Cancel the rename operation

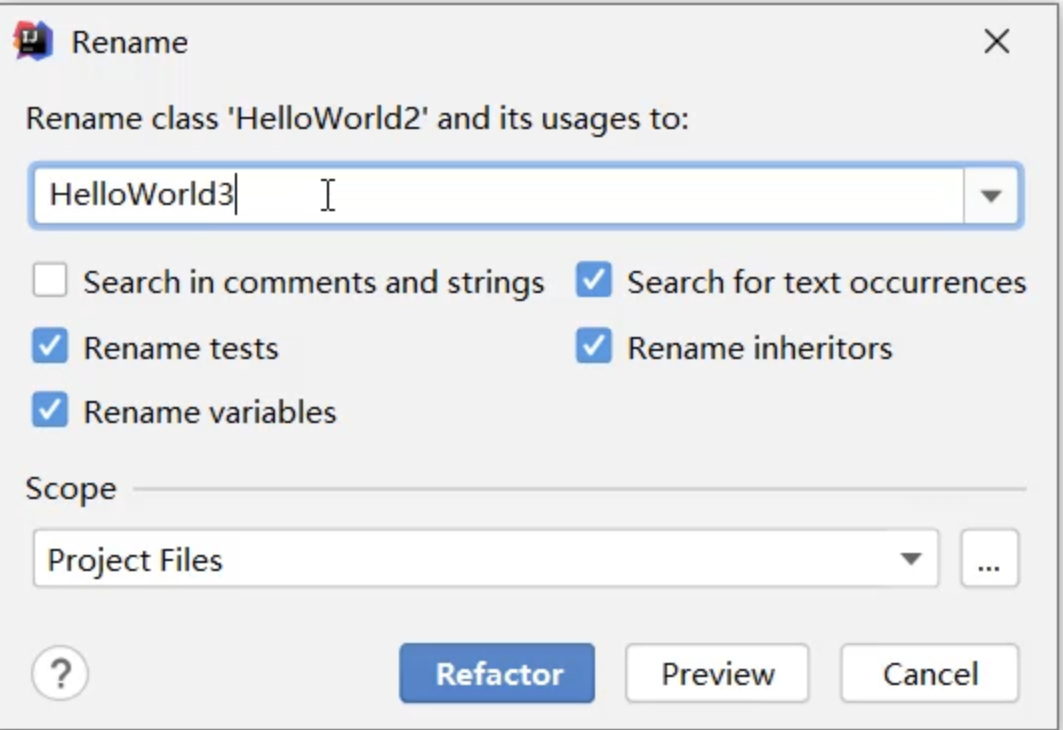coord(929,674)
